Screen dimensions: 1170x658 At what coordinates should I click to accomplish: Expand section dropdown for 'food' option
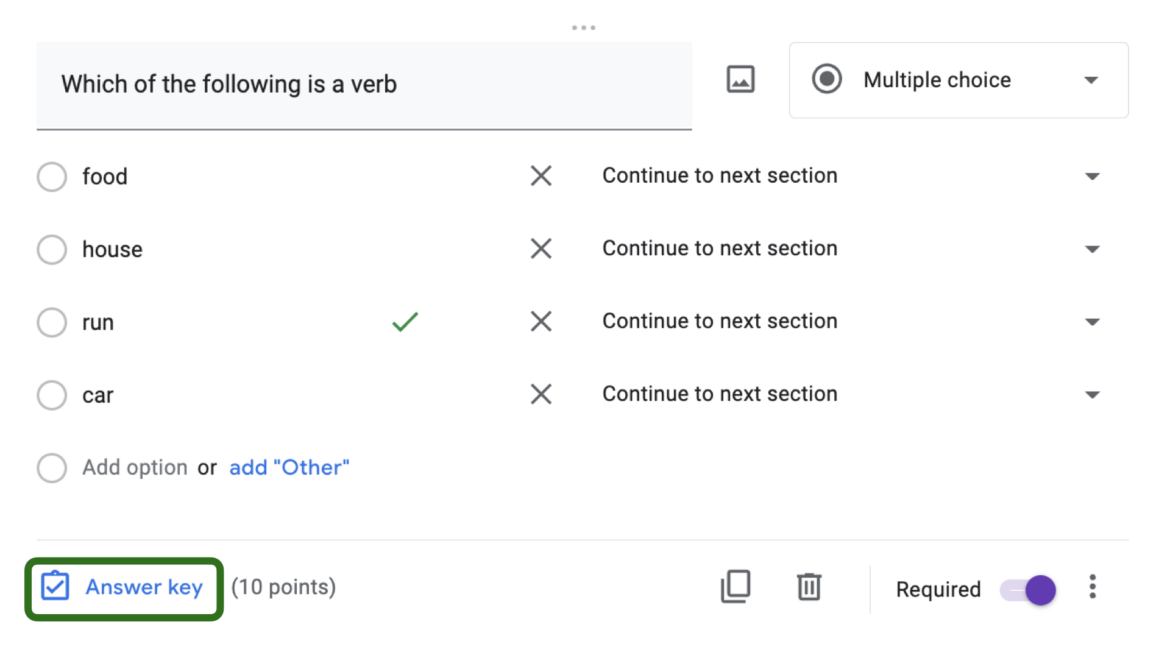pos(1092,177)
